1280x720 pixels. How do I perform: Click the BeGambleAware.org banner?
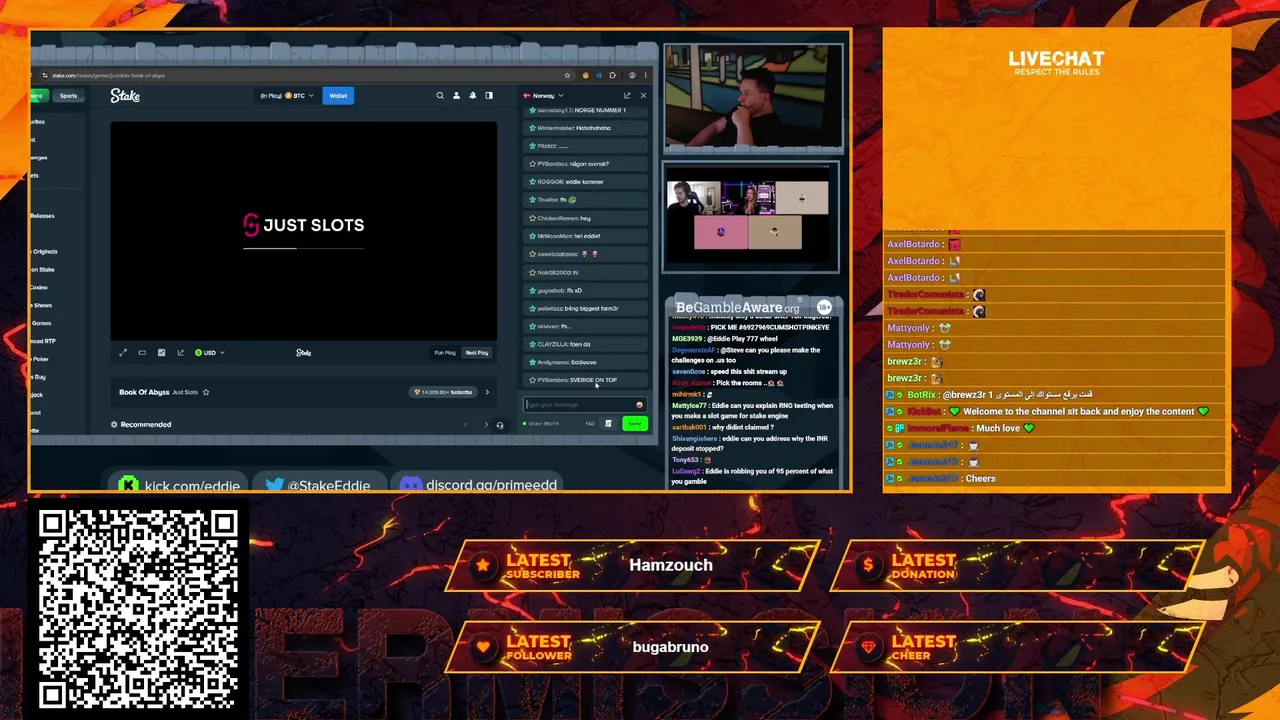[x=752, y=307]
